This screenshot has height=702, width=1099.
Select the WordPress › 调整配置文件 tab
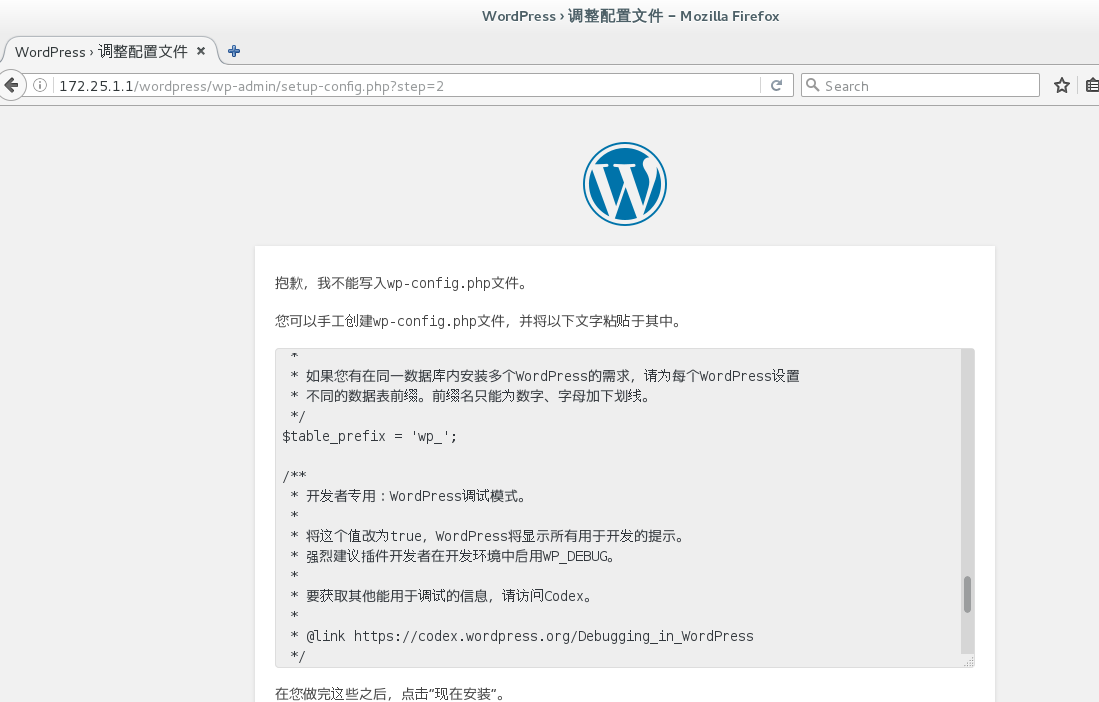110,51
